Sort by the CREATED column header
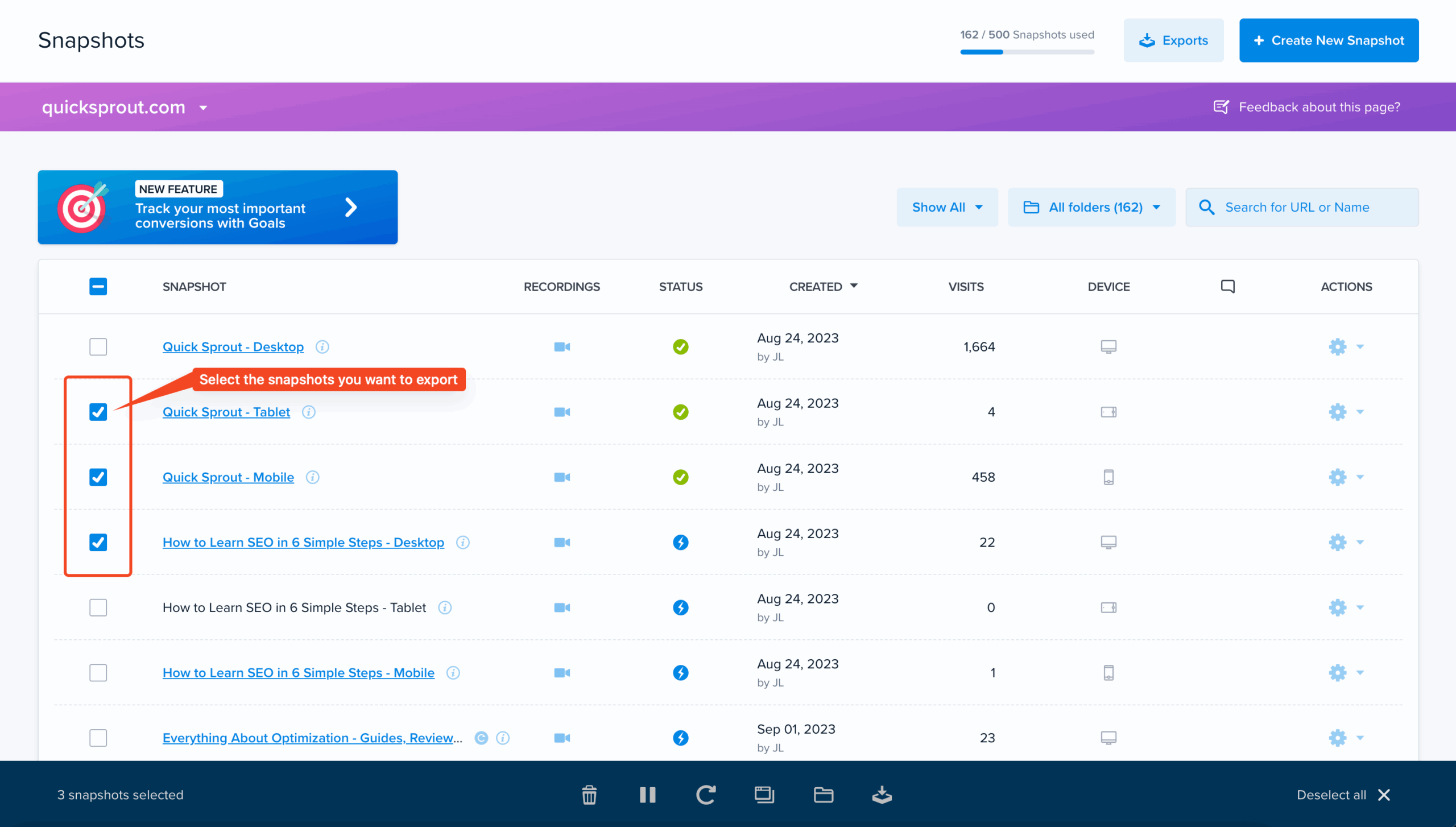Screen dimensions: 1456x827 [823, 286]
